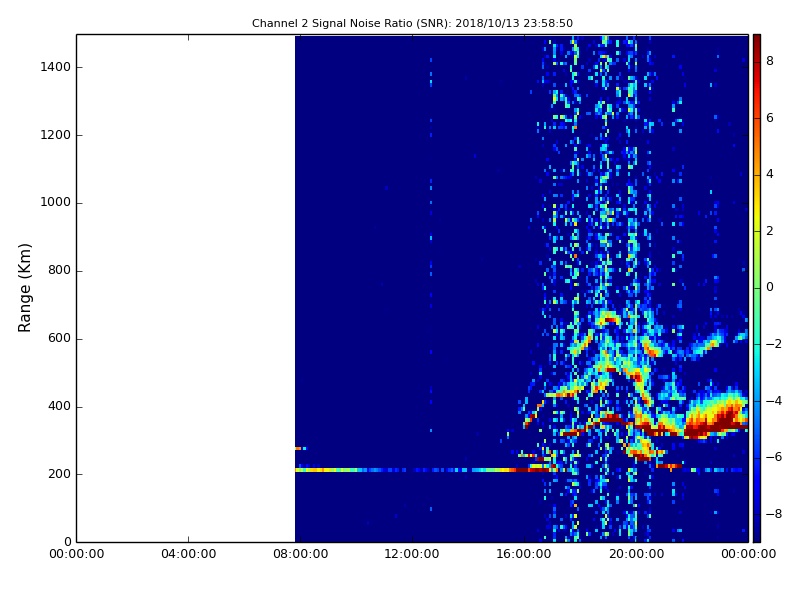Click the colorbar label −2

tap(774, 344)
